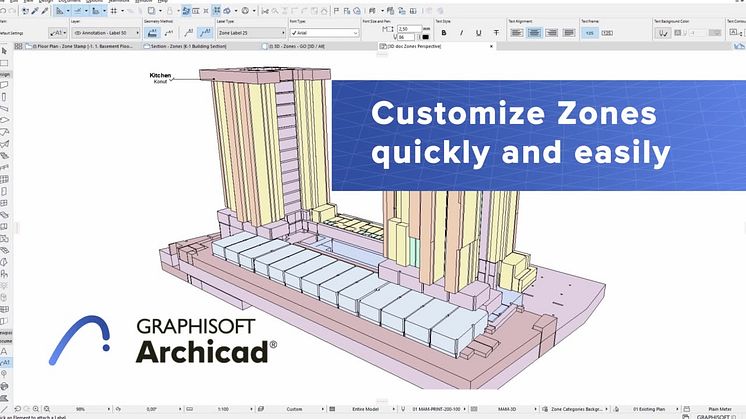Click the Trim scissors icon

coord(265,10)
